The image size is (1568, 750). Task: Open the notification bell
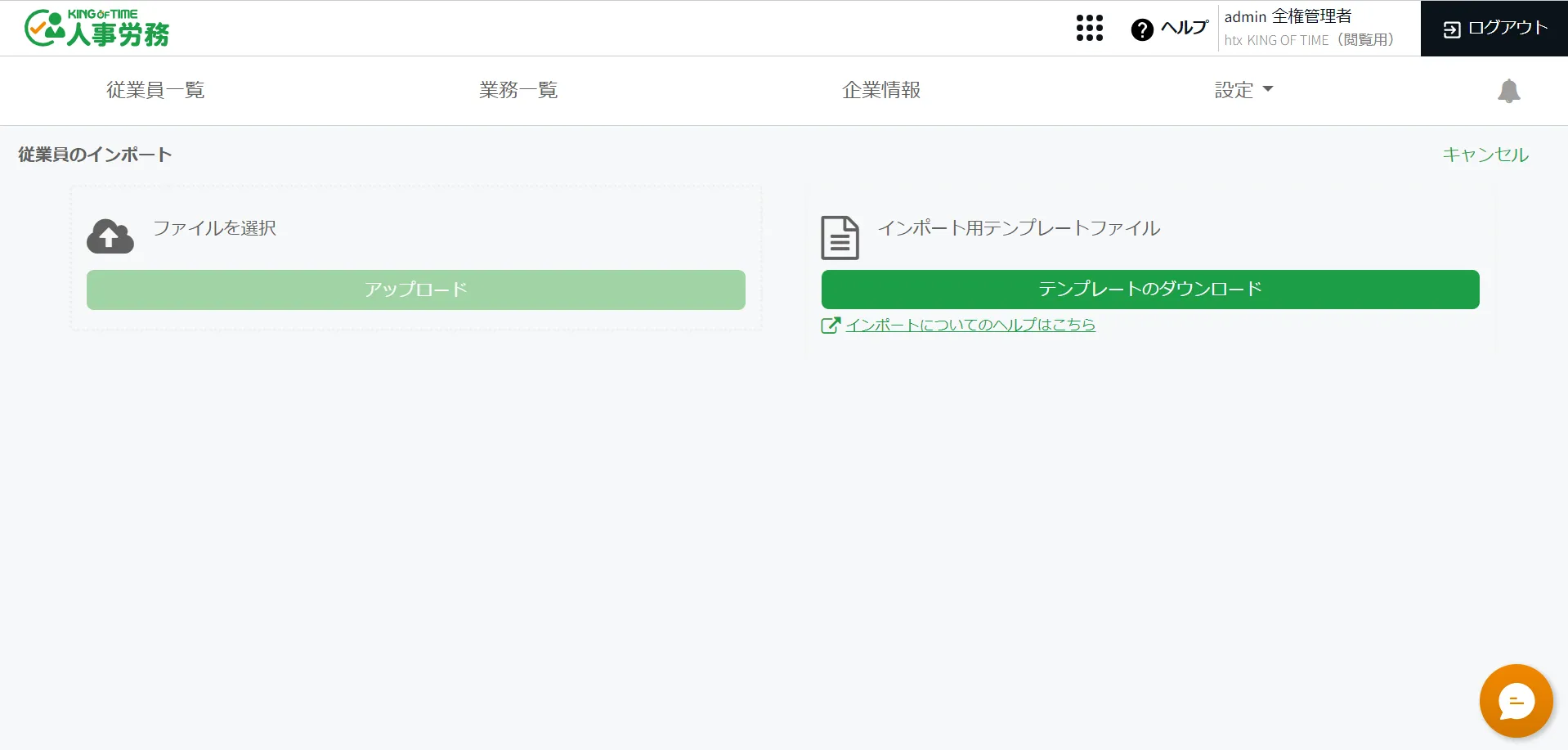click(x=1508, y=91)
